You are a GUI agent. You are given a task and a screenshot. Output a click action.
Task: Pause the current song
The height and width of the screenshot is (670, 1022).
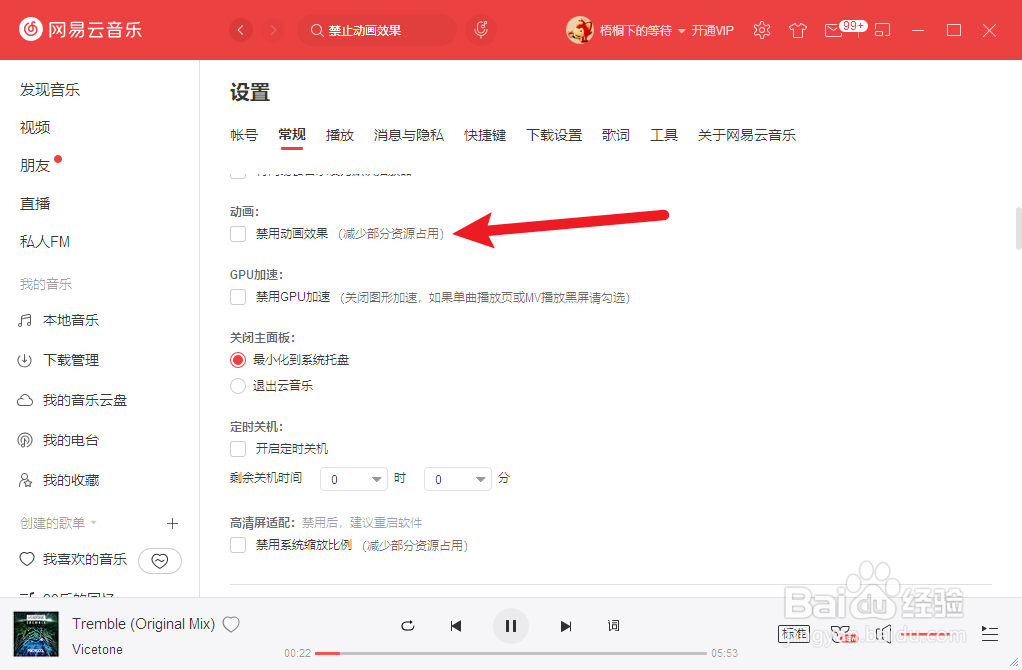511,626
